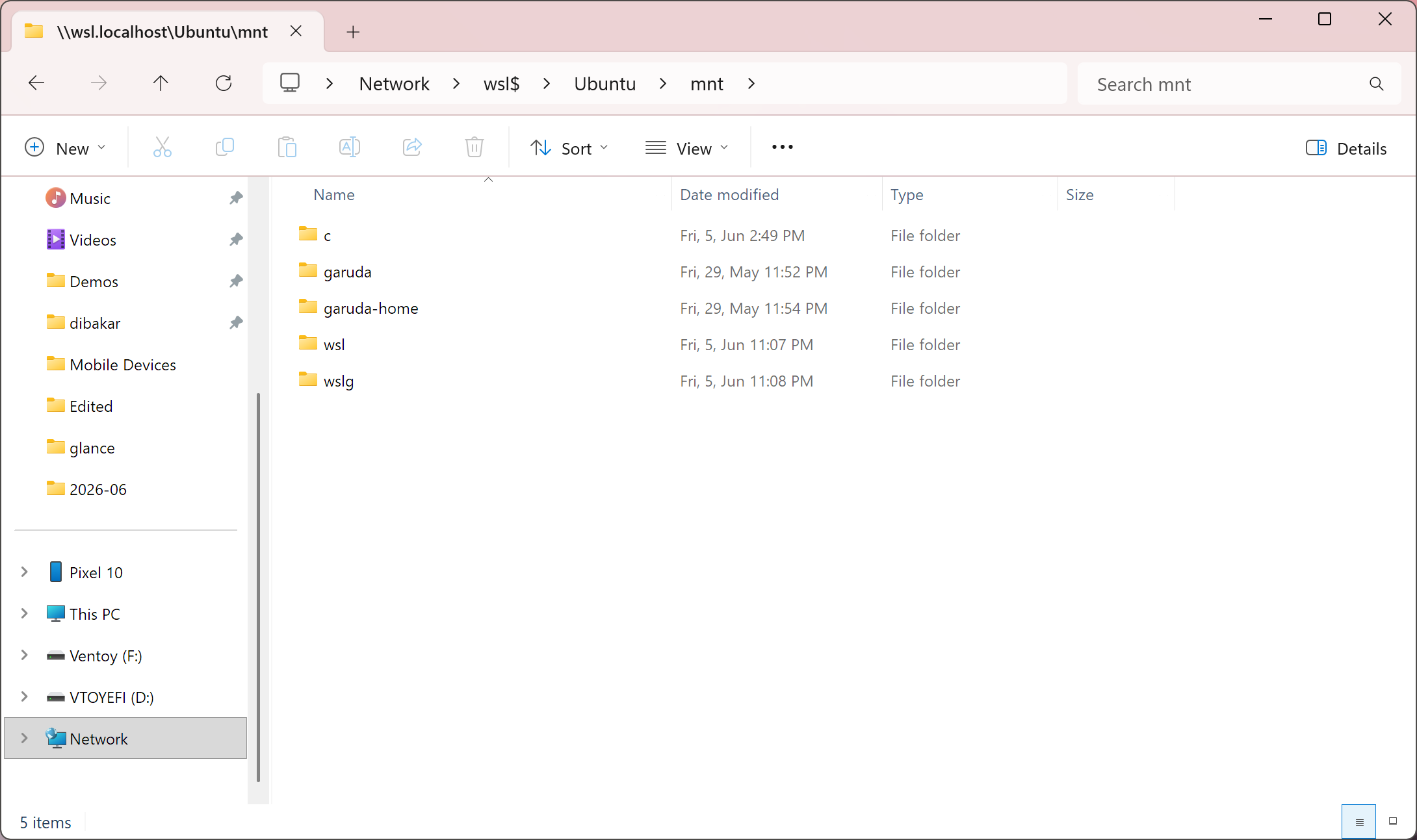Expand the This PC tree node
Viewport: 1417px width, 840px height.
pos(24,614)
